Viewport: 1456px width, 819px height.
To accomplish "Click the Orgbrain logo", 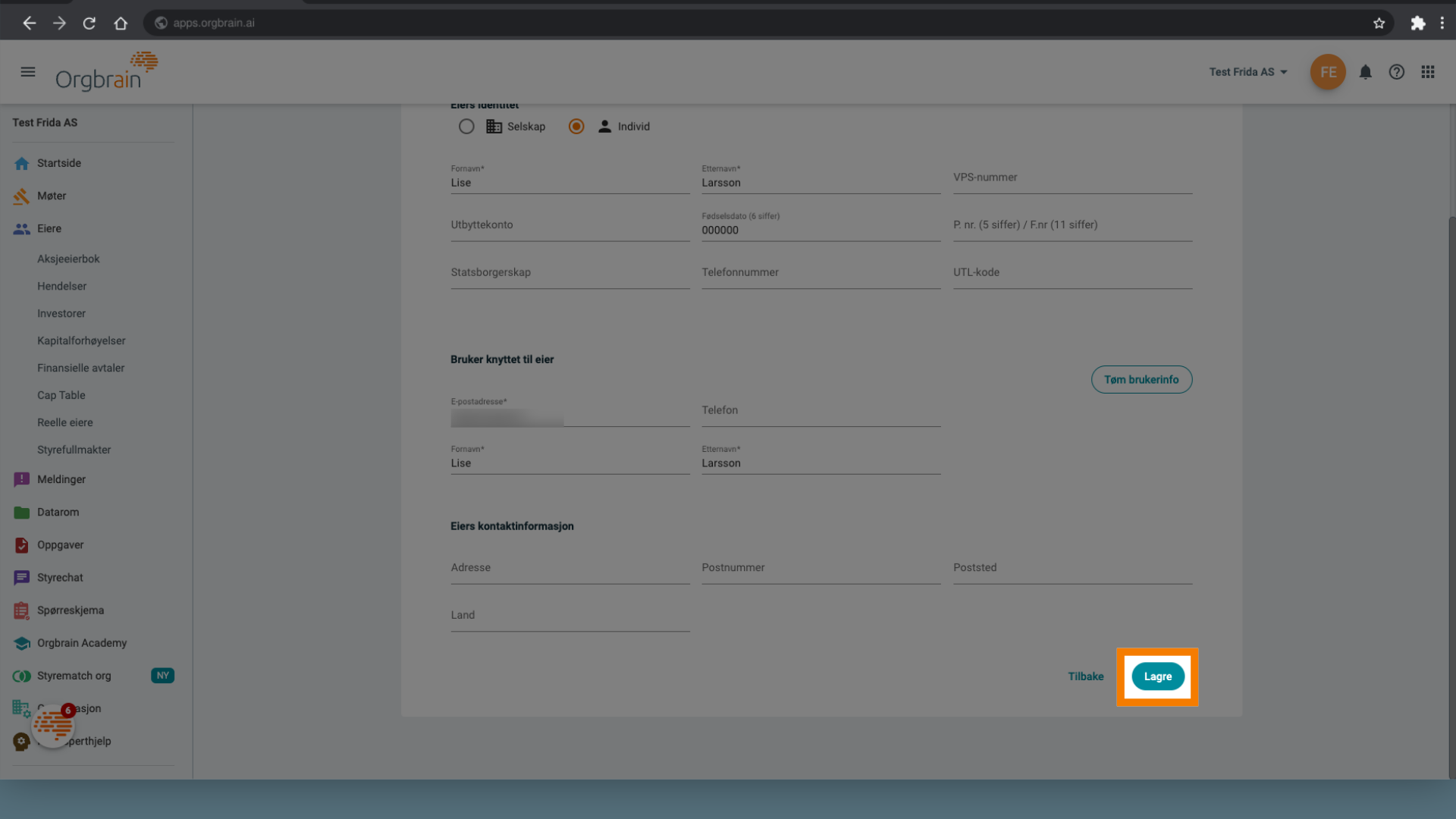I will click(106, 71).
